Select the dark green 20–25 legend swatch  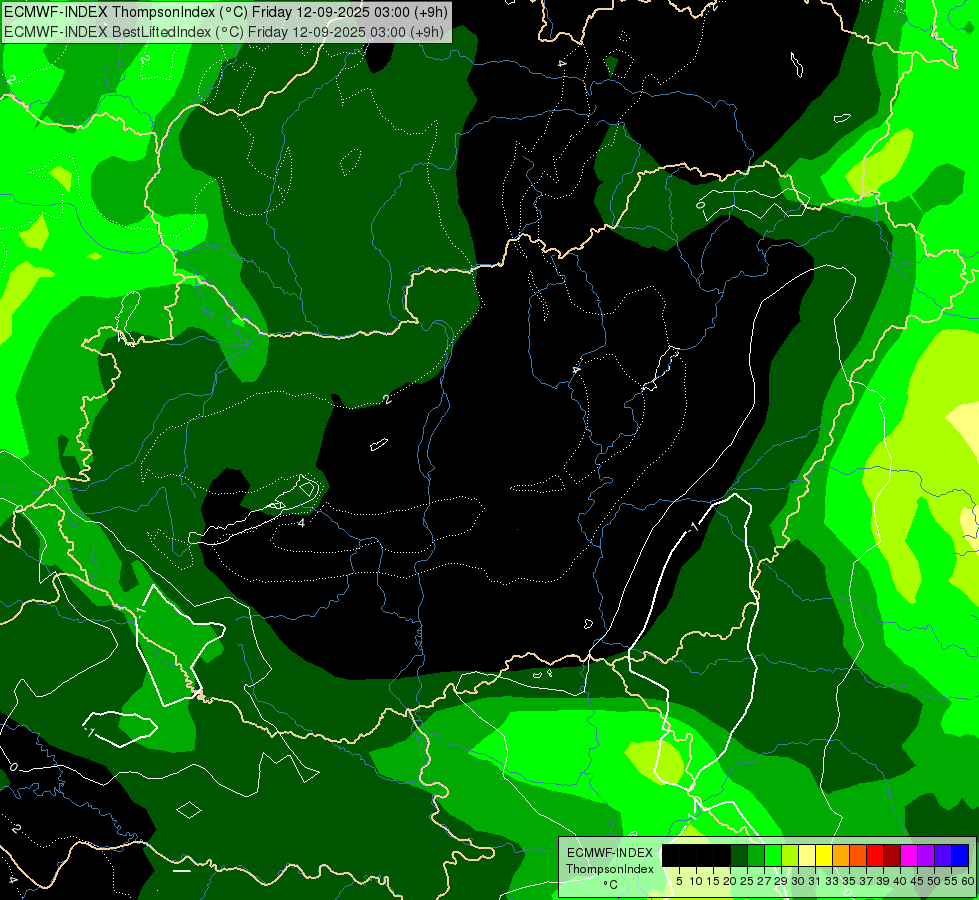pos(739,855)
